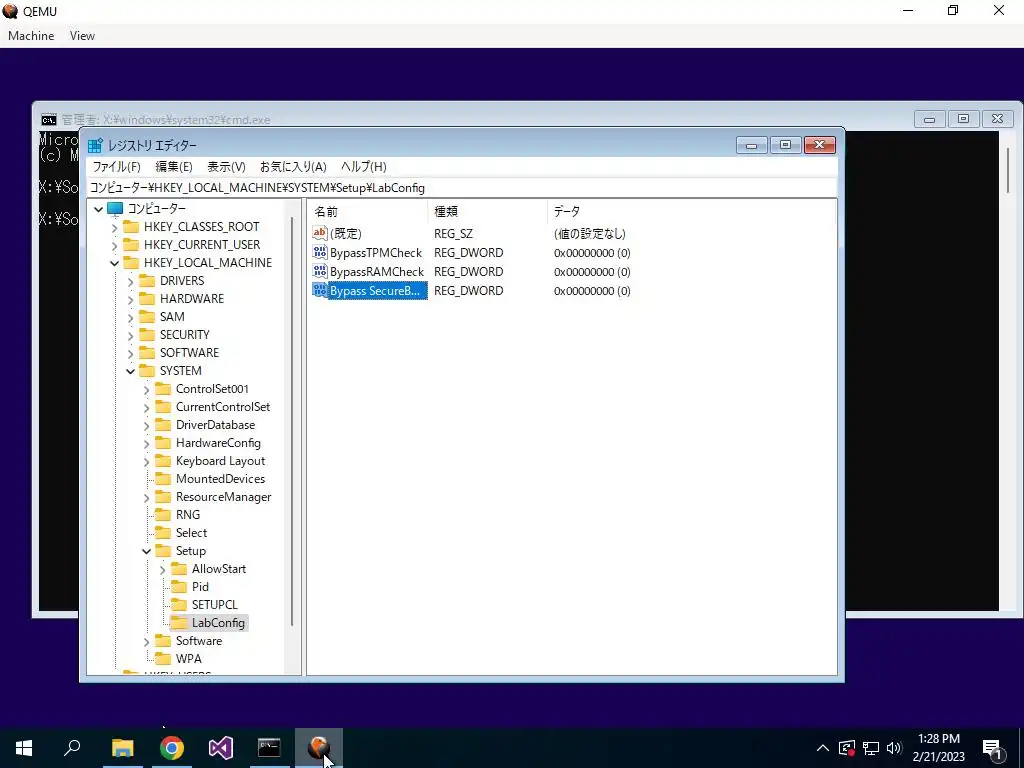
Task: Sort values by 名前 column header
Action: click(368, 212)
